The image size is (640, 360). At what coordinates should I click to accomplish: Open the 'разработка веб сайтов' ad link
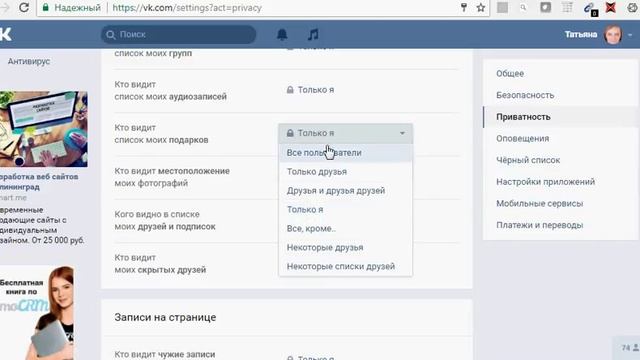tap(39, 182)
